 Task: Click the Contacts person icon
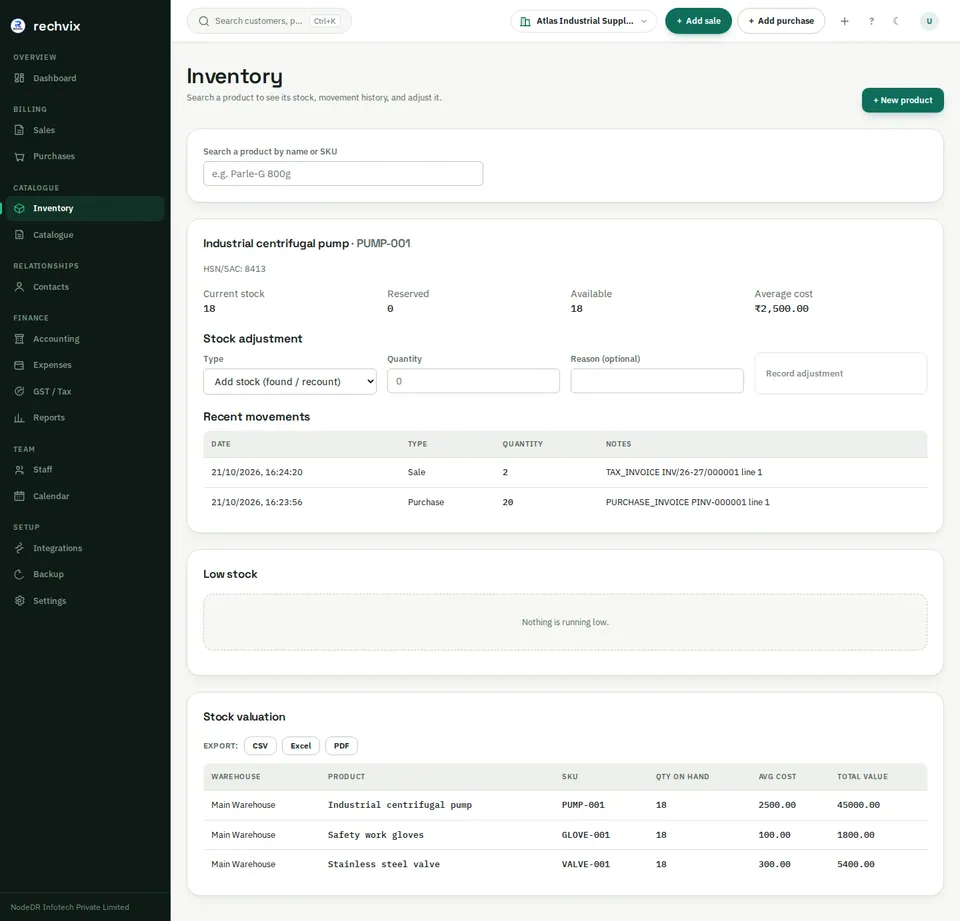tap(20, 287)
